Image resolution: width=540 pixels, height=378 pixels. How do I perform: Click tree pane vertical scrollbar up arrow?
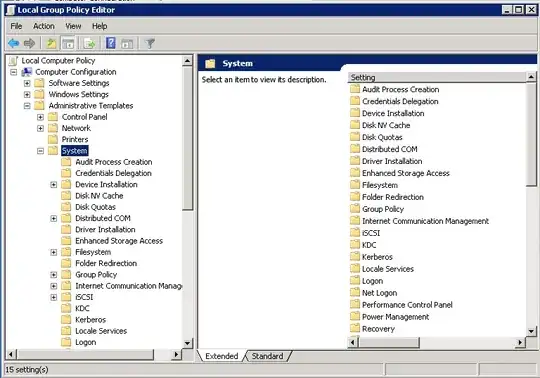[x=187, y=61]
